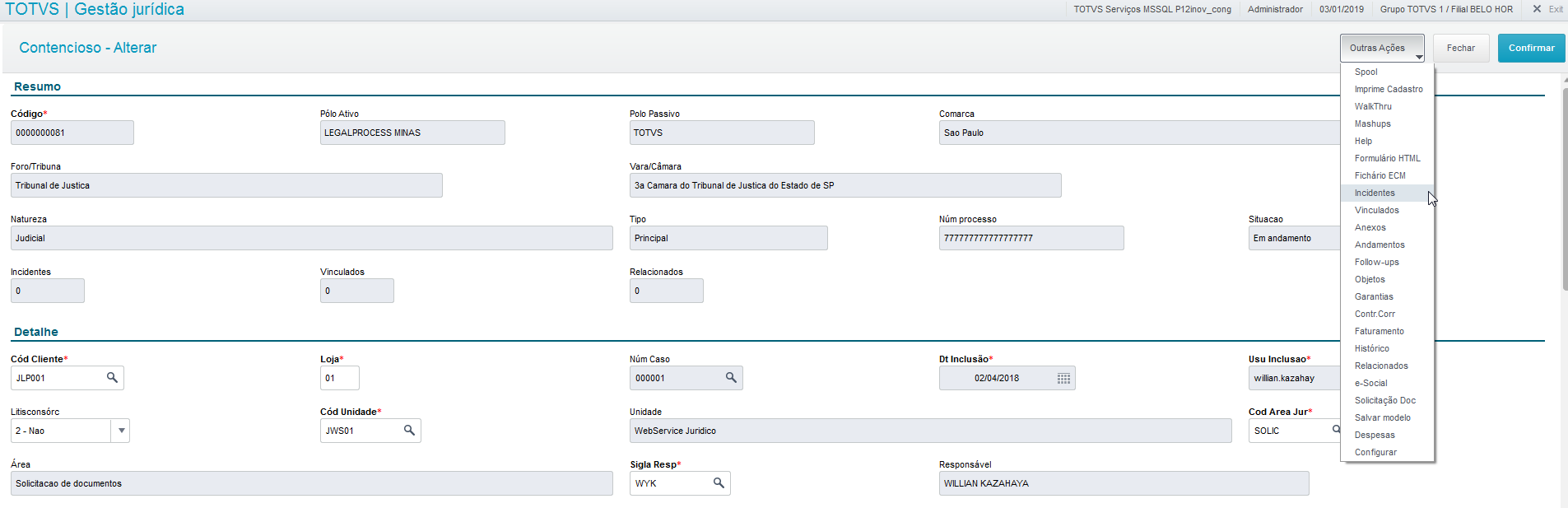This screenshot has height=508, width=1568.
Task: Open the Sigla Resp lookup magnifier
Action: tap(719, 483)
